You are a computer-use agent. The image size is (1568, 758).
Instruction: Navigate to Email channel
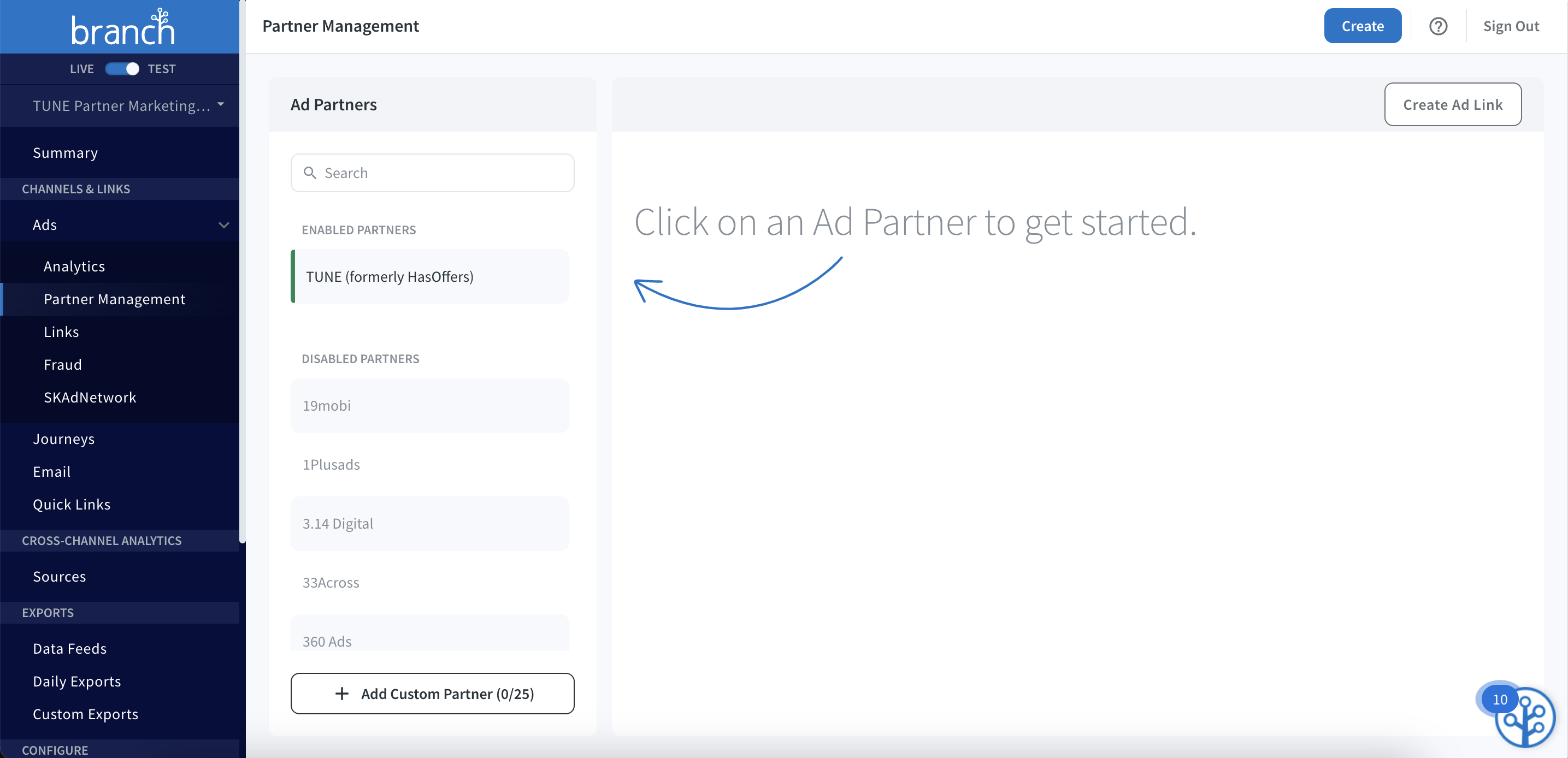pyautogui.click(x=52, y=471)
